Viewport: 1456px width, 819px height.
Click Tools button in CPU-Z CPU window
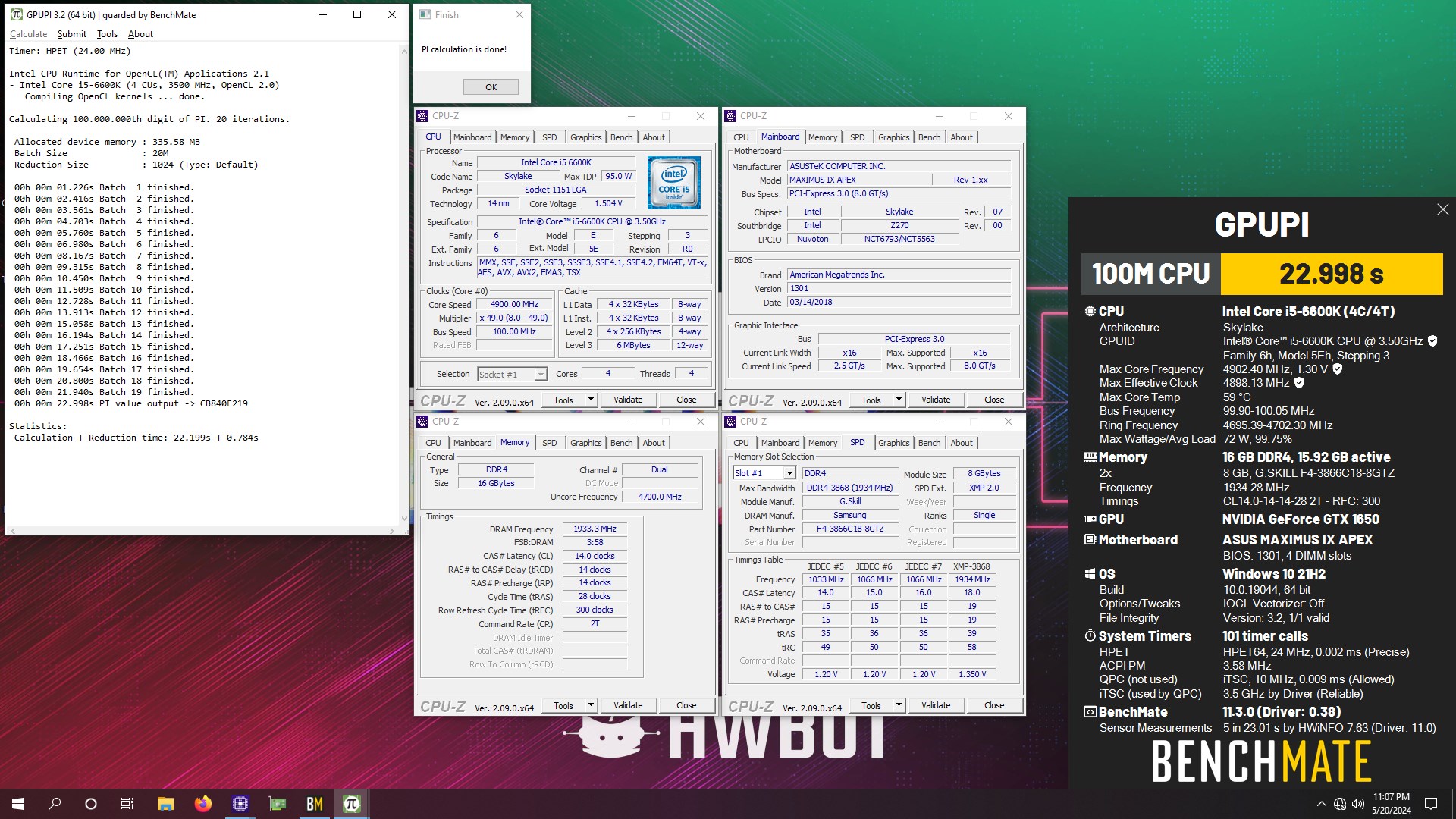[563, 400]
